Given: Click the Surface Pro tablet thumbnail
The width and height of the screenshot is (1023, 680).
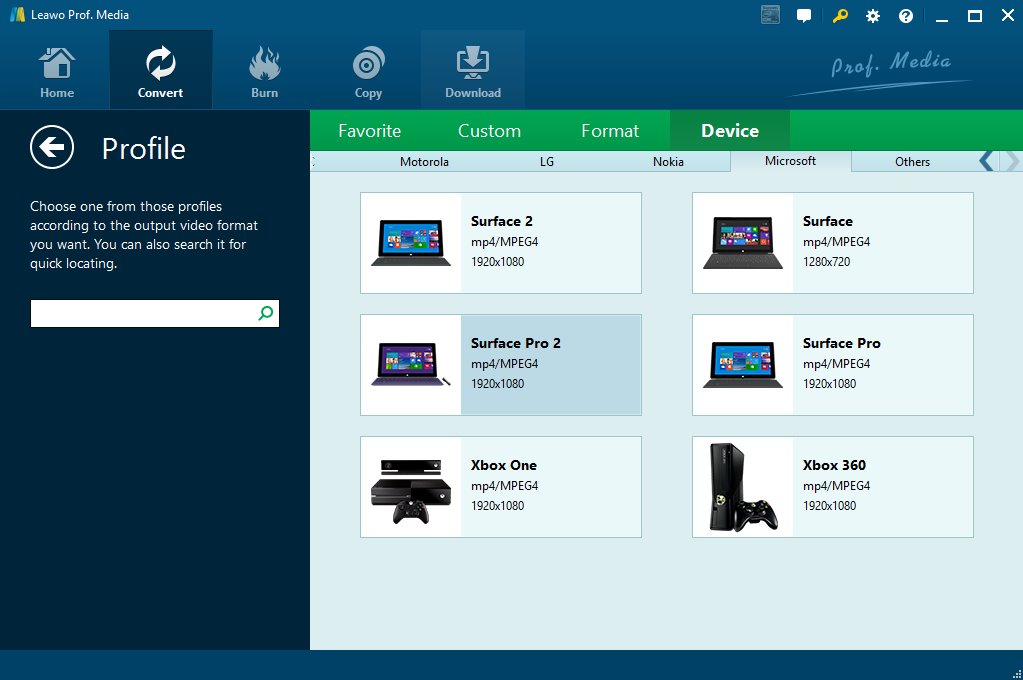Looking at the screenshot, I should [x=742, y=365].
